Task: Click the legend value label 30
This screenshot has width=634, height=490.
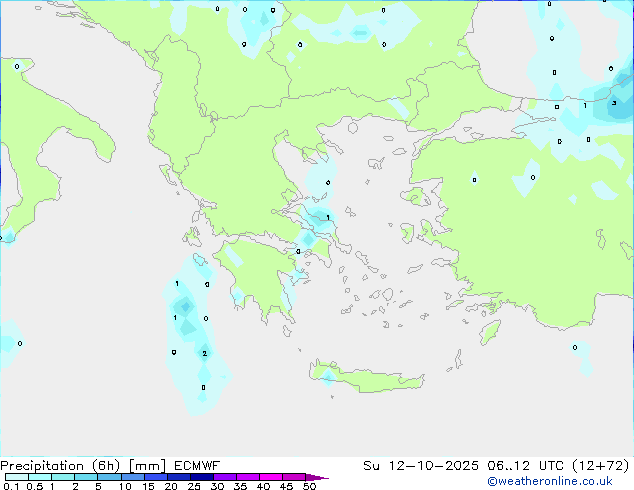Action: point(217,487)
